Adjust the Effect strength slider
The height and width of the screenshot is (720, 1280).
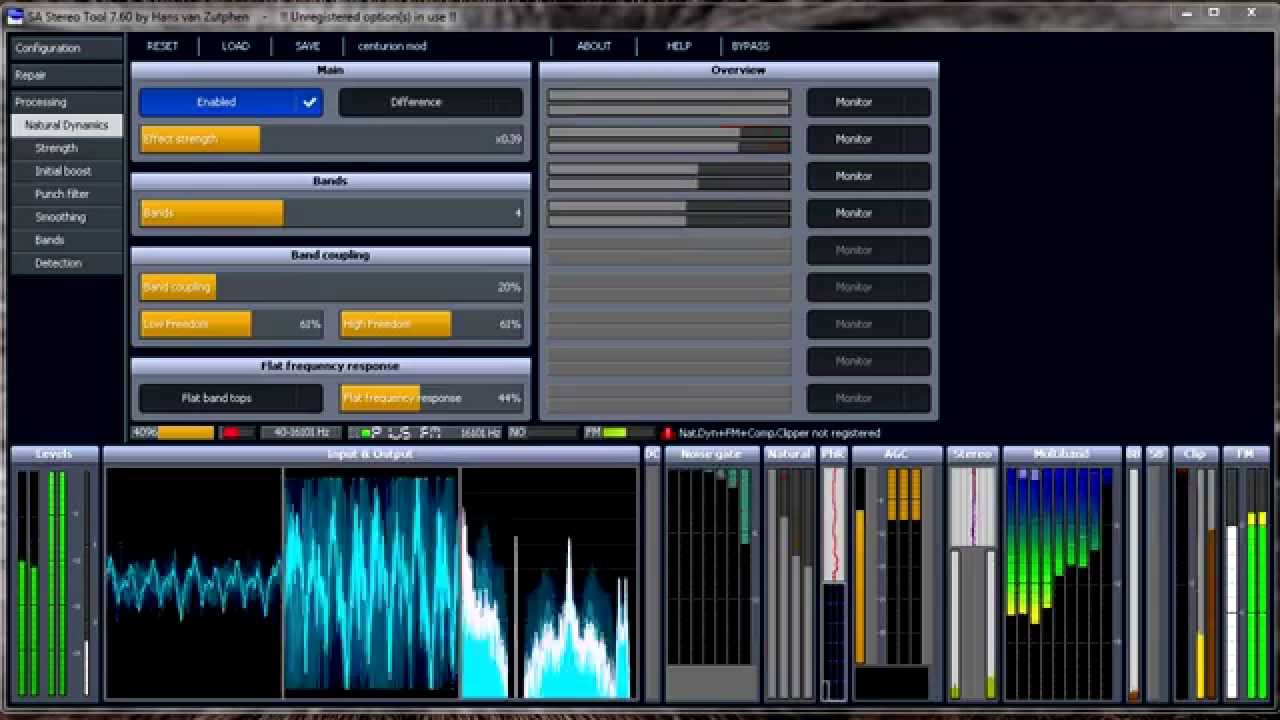point(330,139)
